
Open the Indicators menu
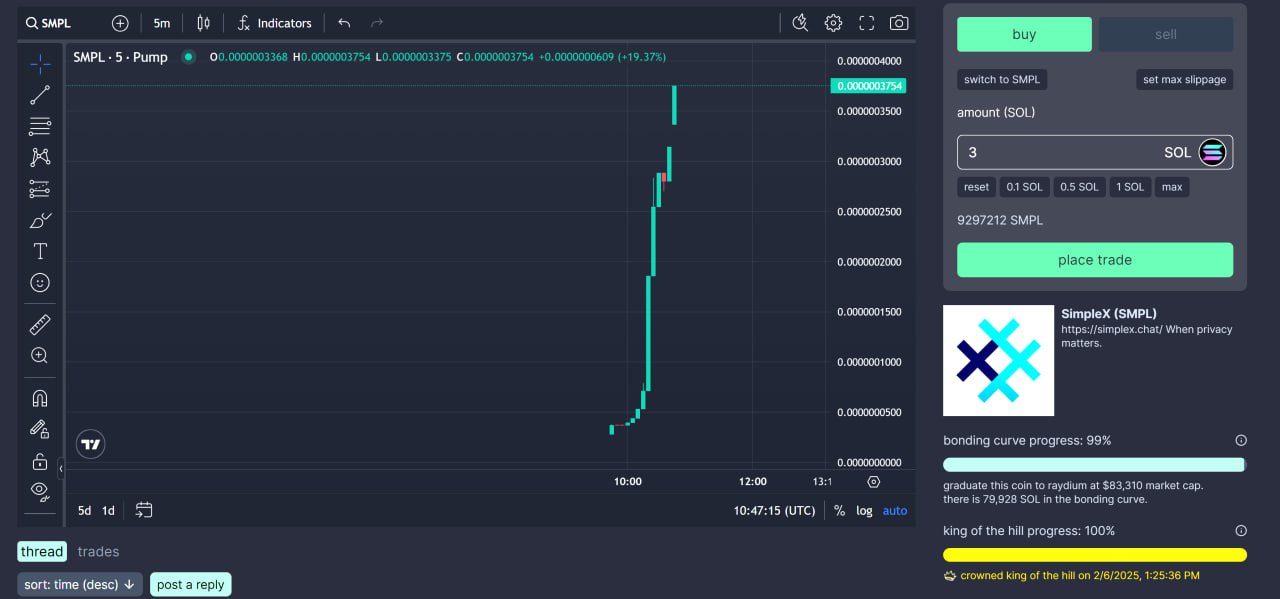[x=274, y=23]
